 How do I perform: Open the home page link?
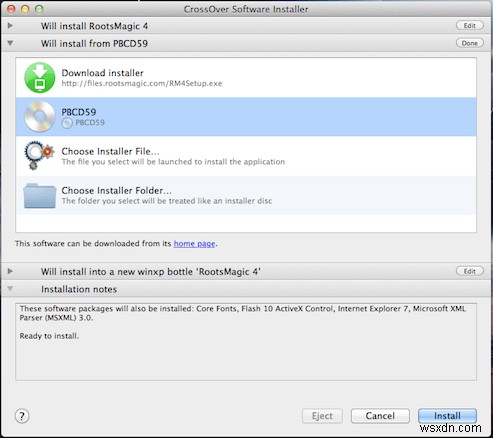pyautogui.click(x=194, y=244)
